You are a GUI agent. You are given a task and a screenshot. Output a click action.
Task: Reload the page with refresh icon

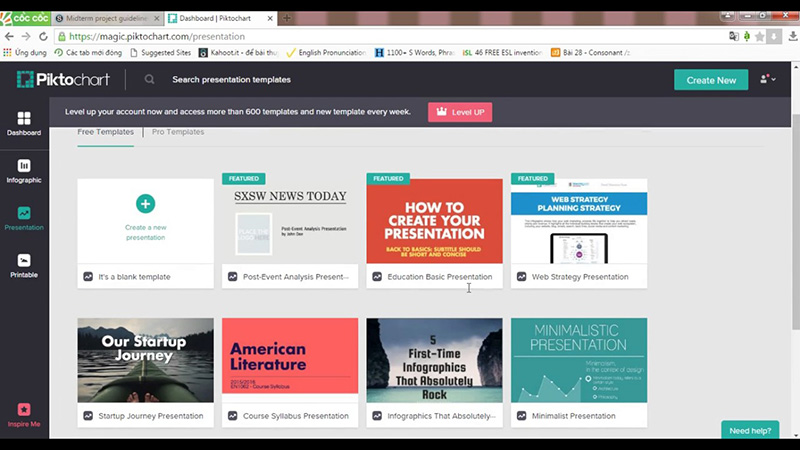pos(43,36)
